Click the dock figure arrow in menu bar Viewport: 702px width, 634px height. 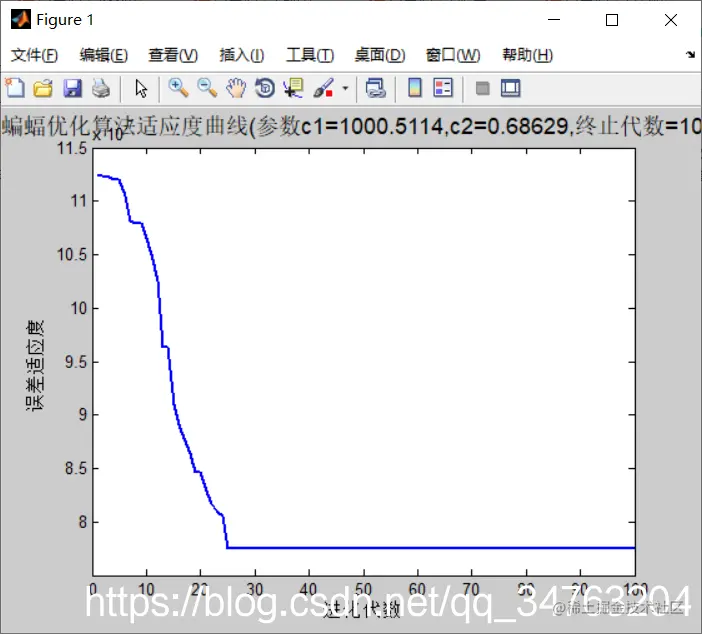tap(690, 55)
